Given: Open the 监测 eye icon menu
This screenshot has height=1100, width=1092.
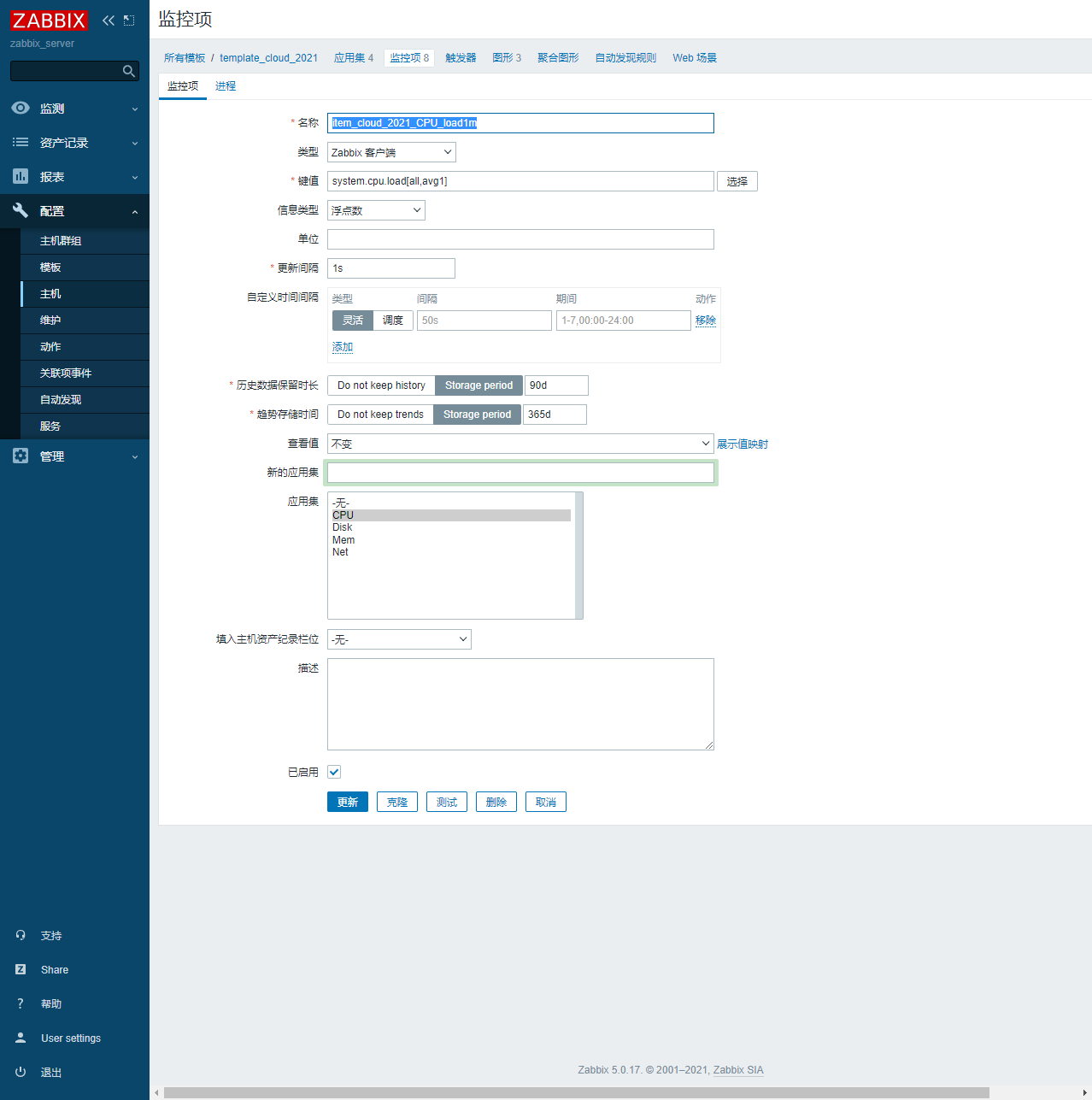Looking at the screenshot, I should click(x=21, y=109).
